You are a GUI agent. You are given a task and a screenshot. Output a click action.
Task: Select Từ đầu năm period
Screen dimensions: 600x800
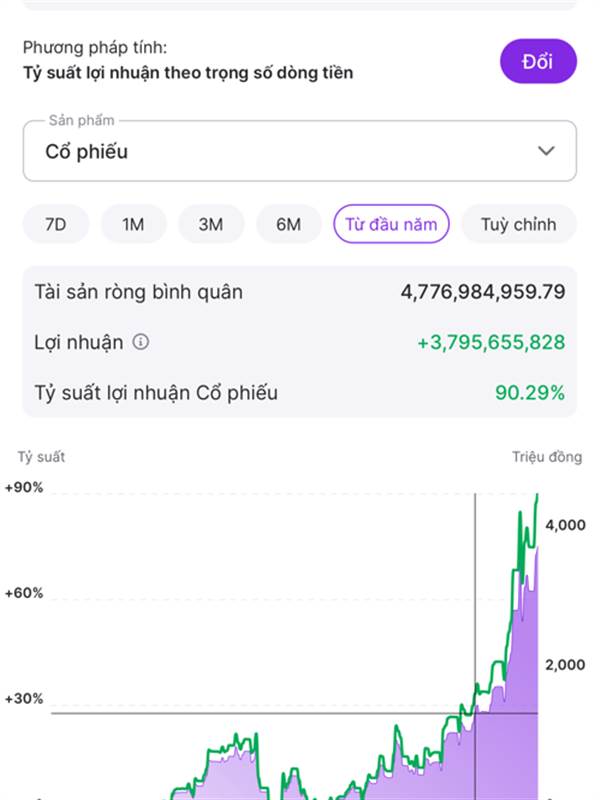391,224
